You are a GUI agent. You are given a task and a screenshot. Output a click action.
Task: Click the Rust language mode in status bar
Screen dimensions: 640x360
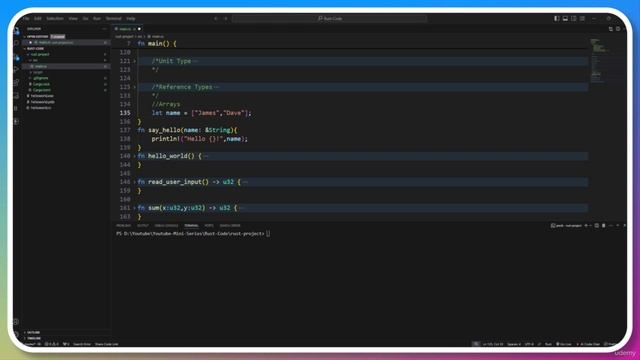tap(548, 344)
